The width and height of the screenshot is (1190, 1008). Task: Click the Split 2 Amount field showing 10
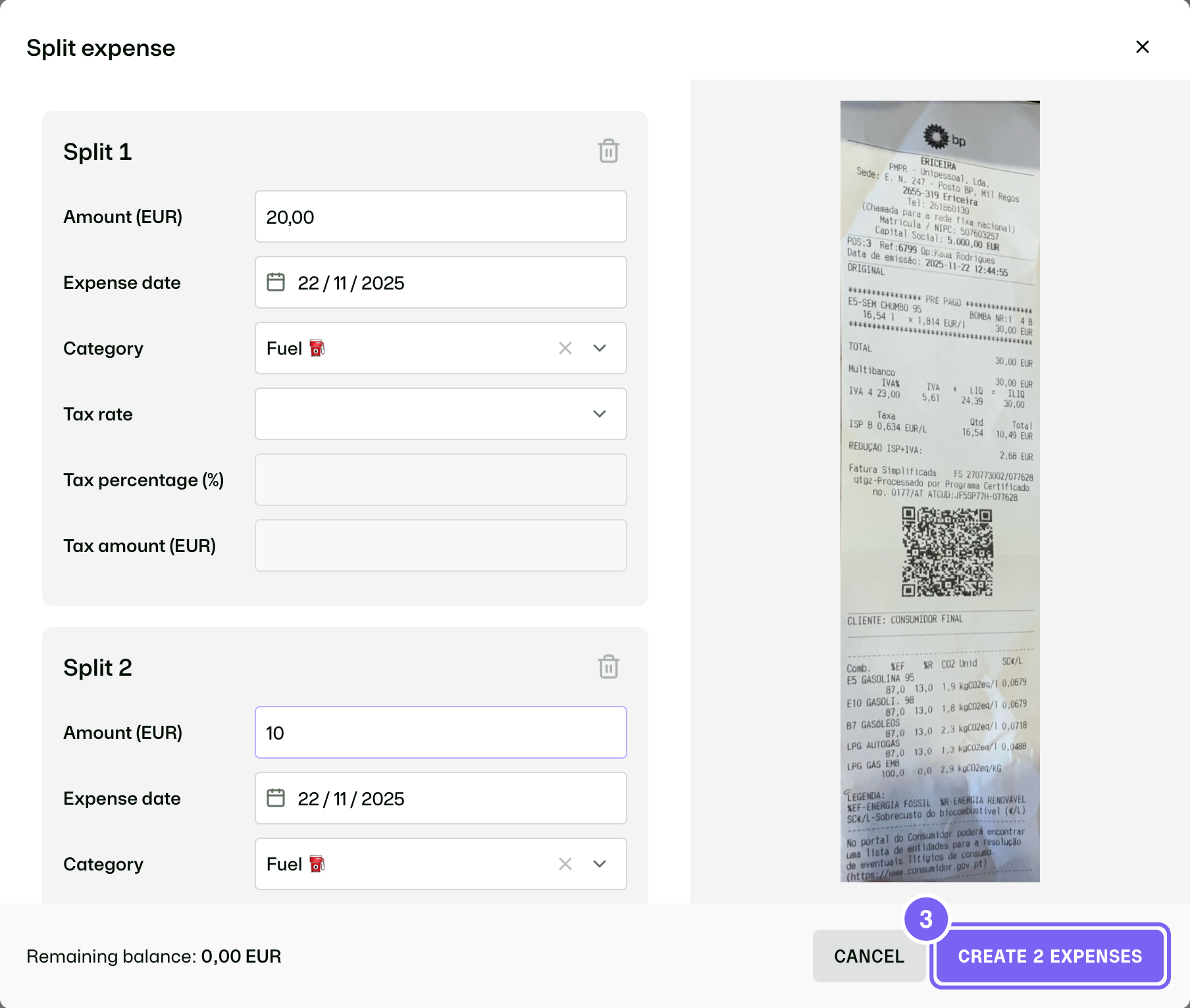click(x=441, y=732)
